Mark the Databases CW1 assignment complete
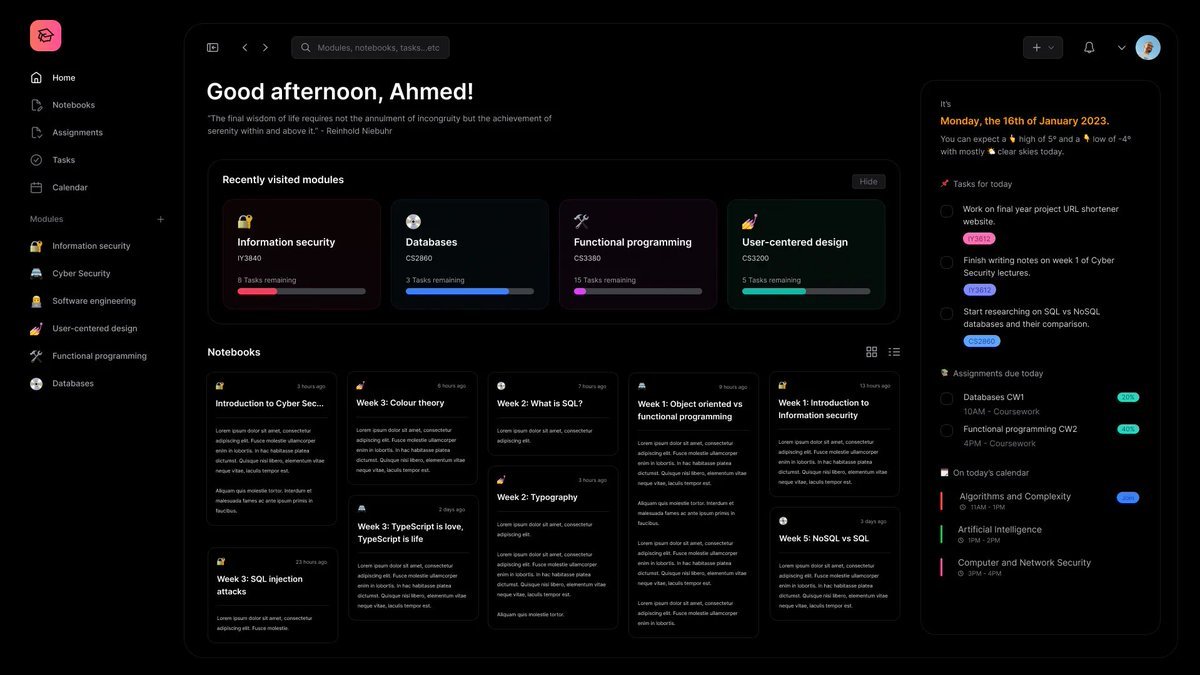Viewport: 1200px width, 675px height. tap(946, 399)
